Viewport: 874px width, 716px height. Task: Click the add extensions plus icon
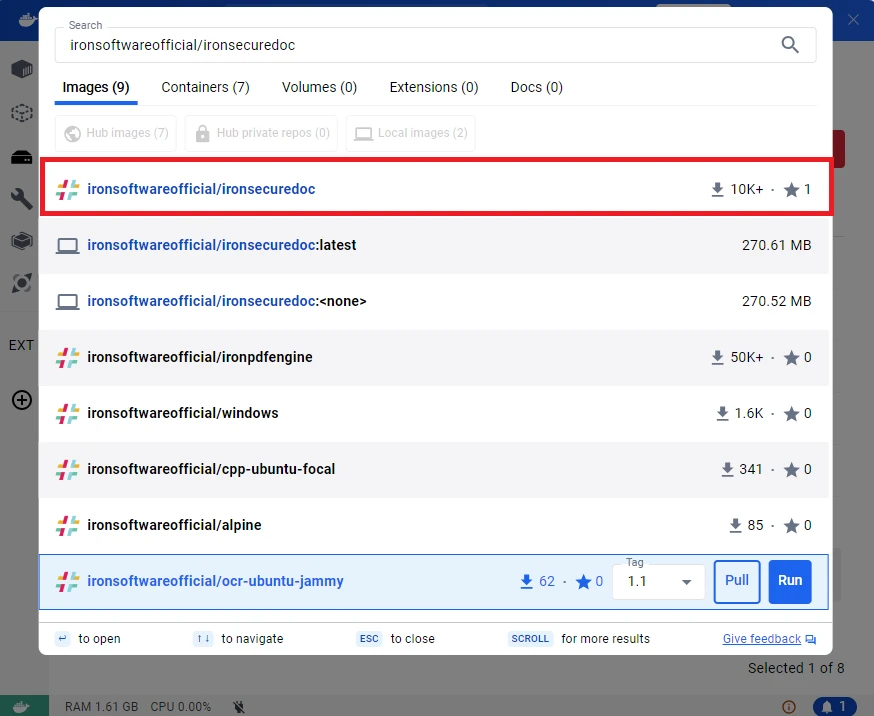click(x=21, y=400)
